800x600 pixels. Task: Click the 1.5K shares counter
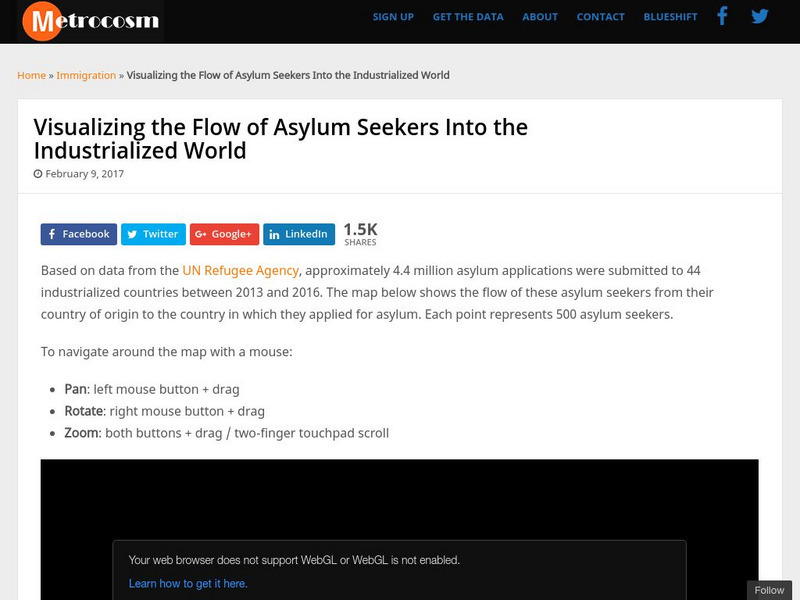coord(360,233)
